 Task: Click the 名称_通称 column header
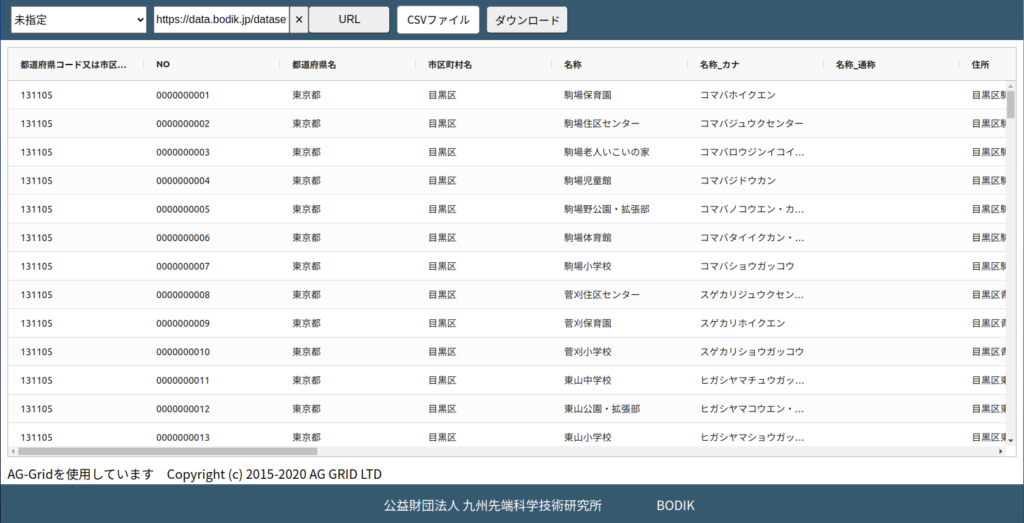pyautogui.click(x=855, y=65)
